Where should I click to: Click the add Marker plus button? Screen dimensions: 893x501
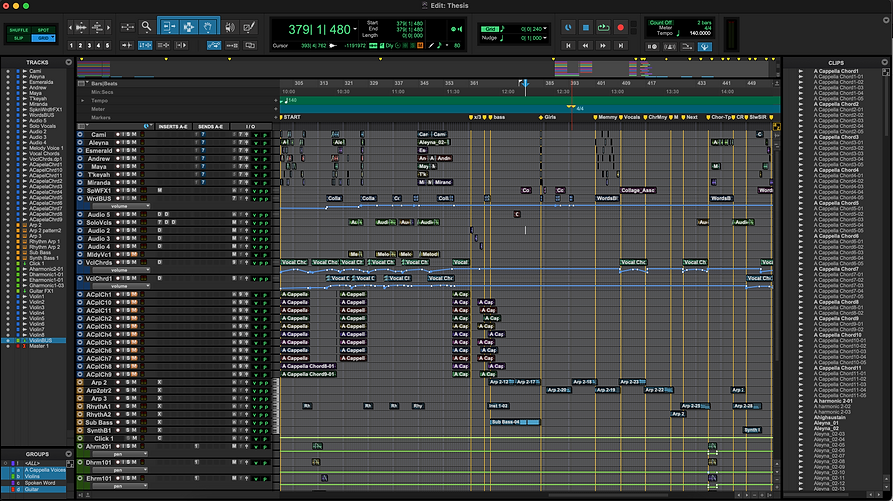(x=276, y=117)
